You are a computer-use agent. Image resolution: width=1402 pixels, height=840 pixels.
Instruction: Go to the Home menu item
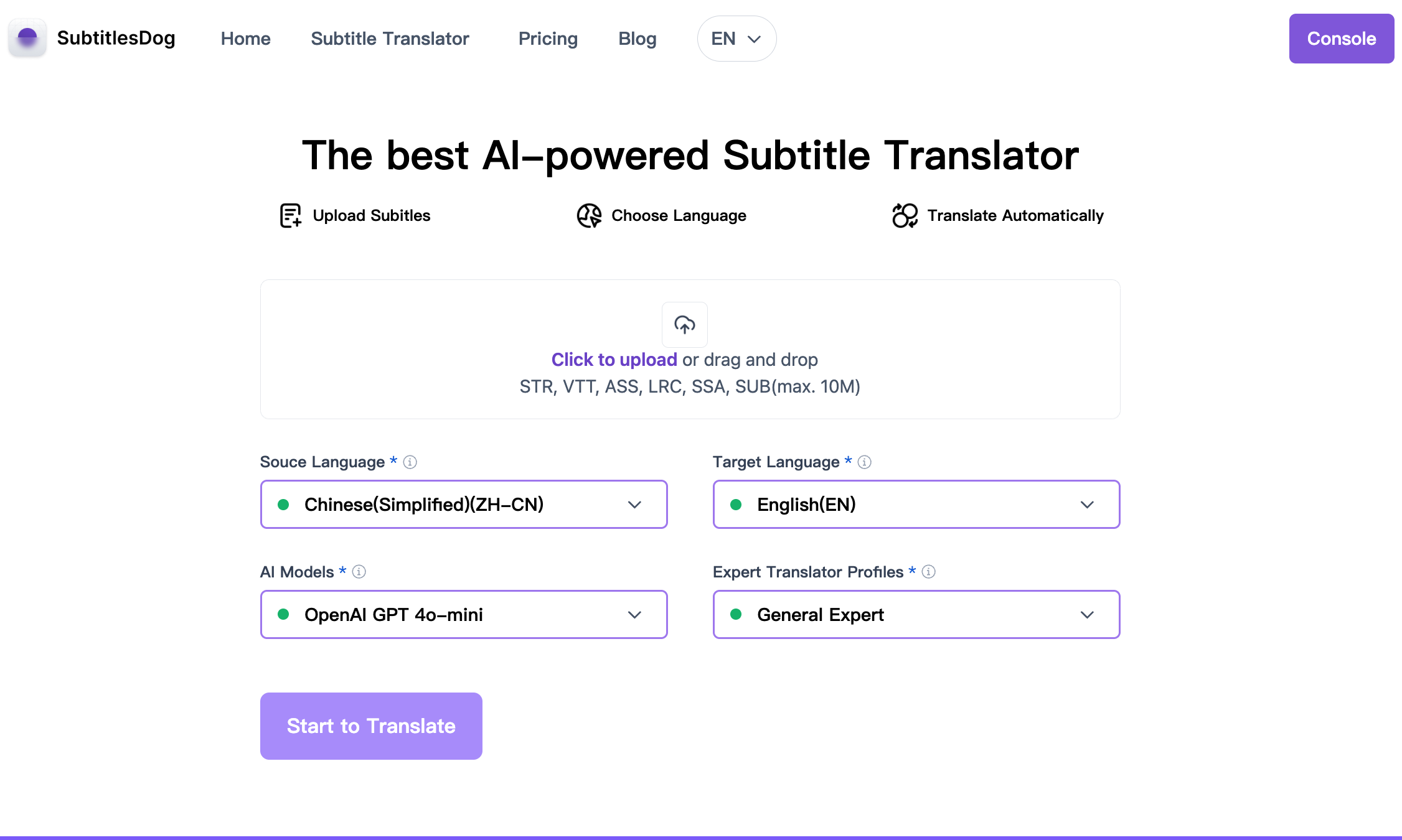pos(245,39)
